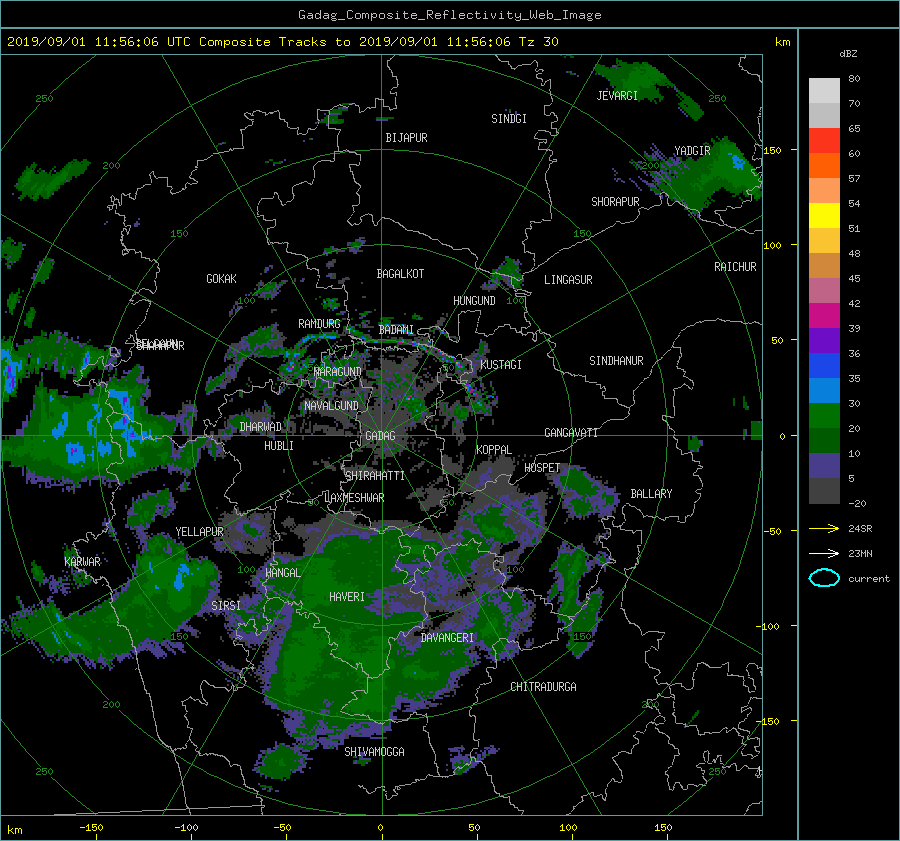Click the HUNGUND city label
The height and width of the screenshot is (841, 900).
click(x=474, y=301)
